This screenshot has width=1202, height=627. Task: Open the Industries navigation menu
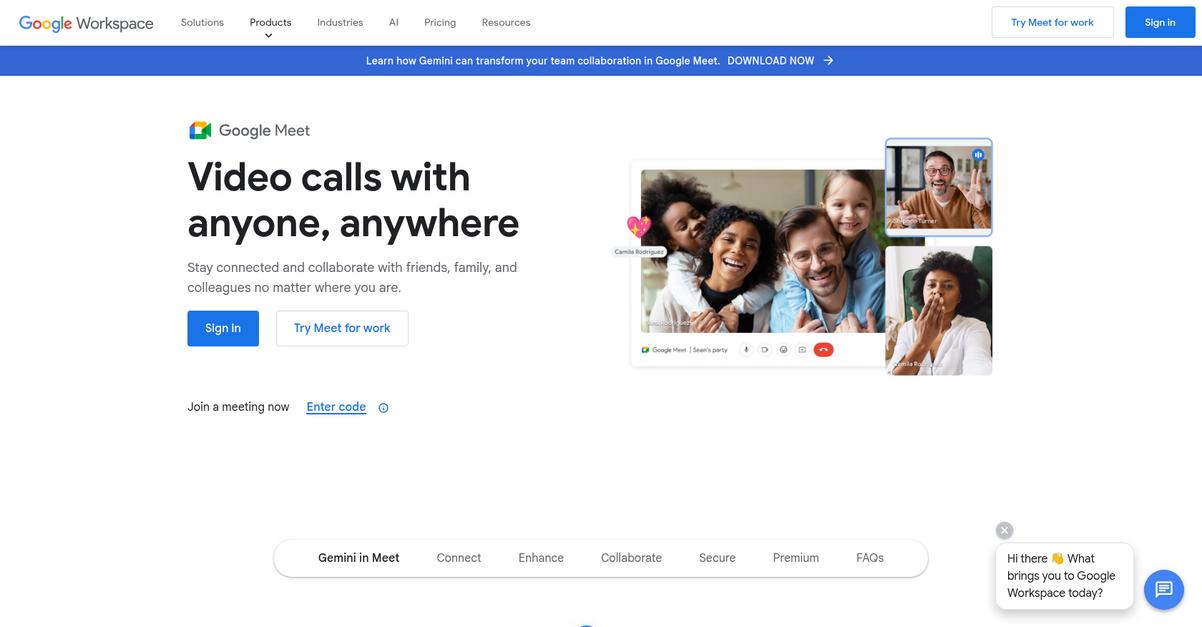click(340, 22)
